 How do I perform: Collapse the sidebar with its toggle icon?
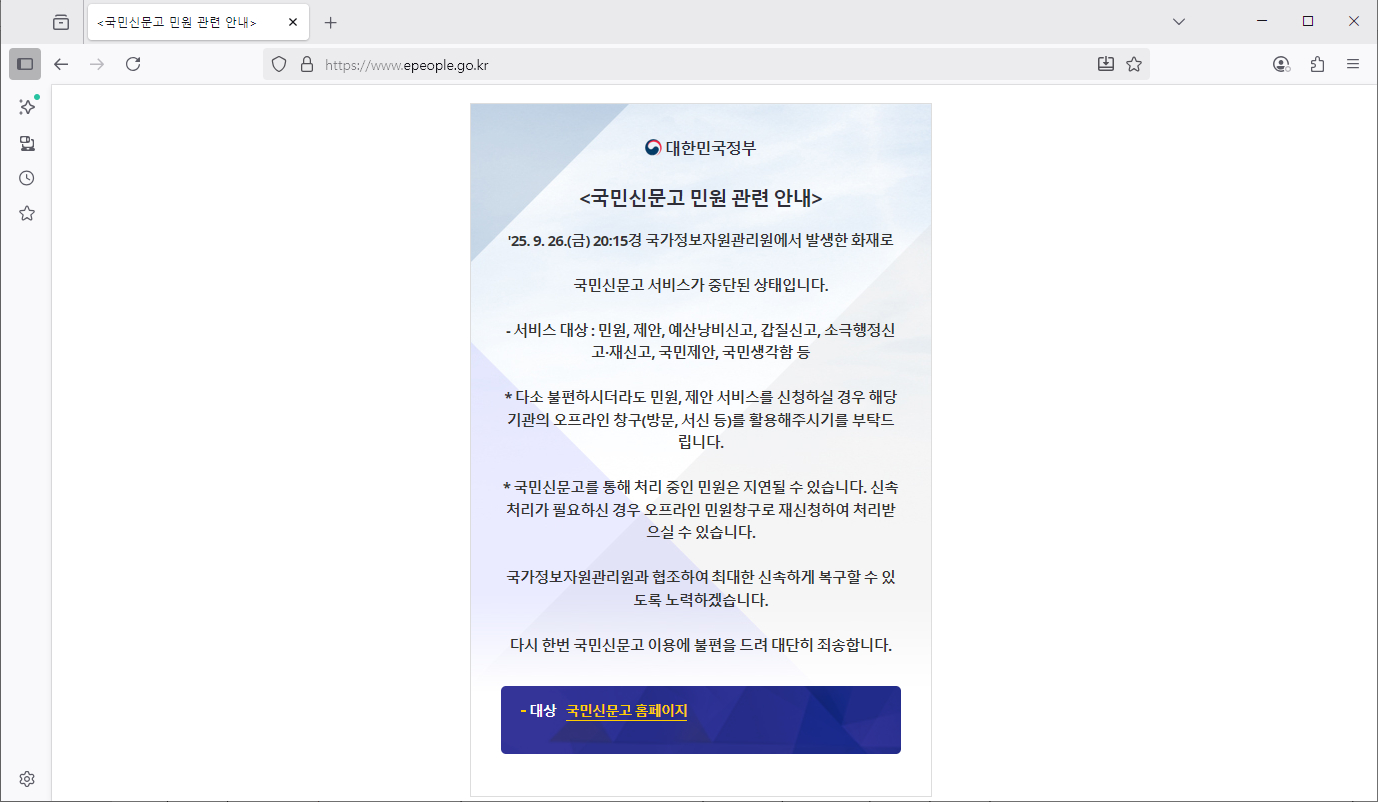[24, 64]
